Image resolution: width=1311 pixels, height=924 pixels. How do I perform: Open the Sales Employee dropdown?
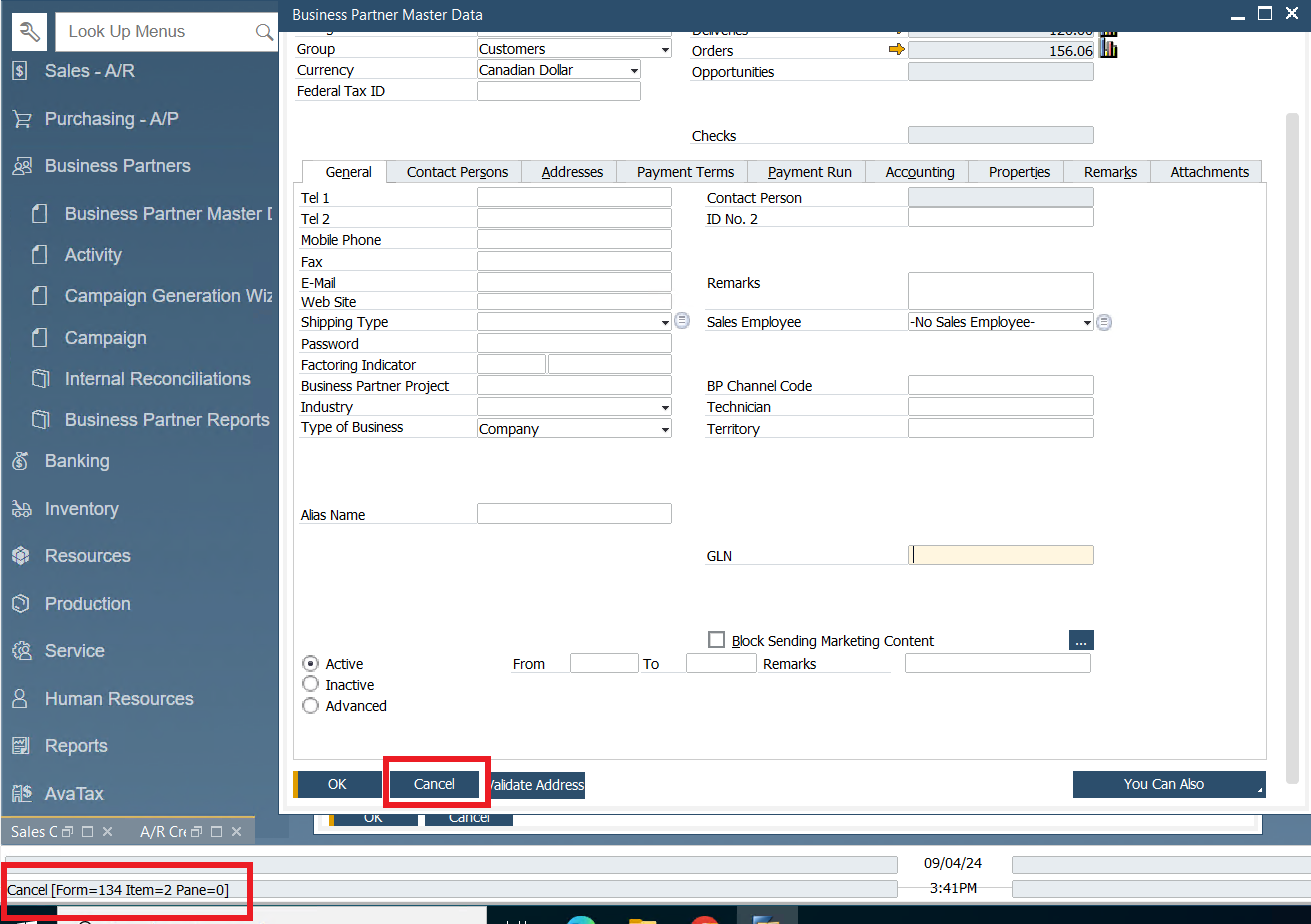pyautogui.click(x=1087, y=322)
